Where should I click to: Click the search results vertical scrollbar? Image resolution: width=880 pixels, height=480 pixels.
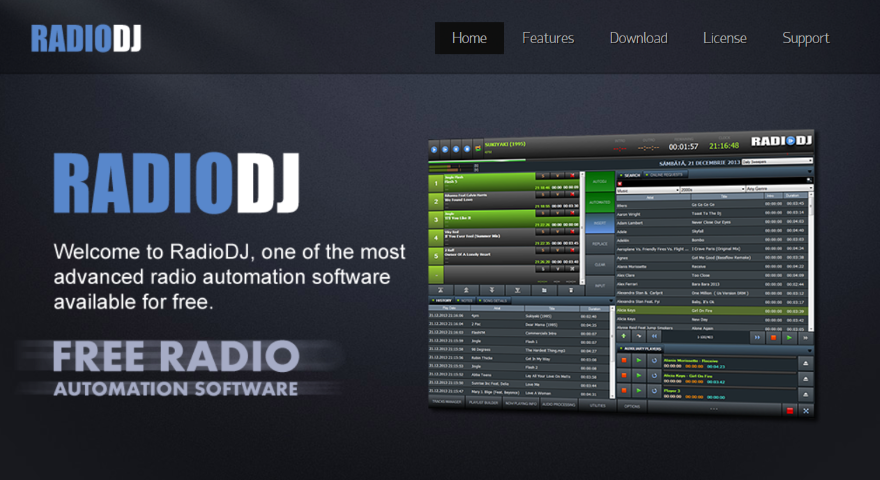point(811,262)
